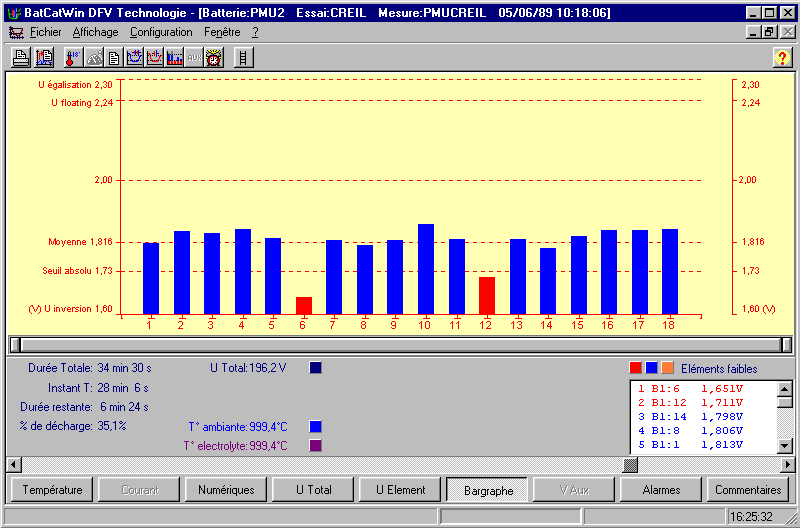Open the numeric values page icon
Screen dimensions: 800x528
tap(114, 58)
